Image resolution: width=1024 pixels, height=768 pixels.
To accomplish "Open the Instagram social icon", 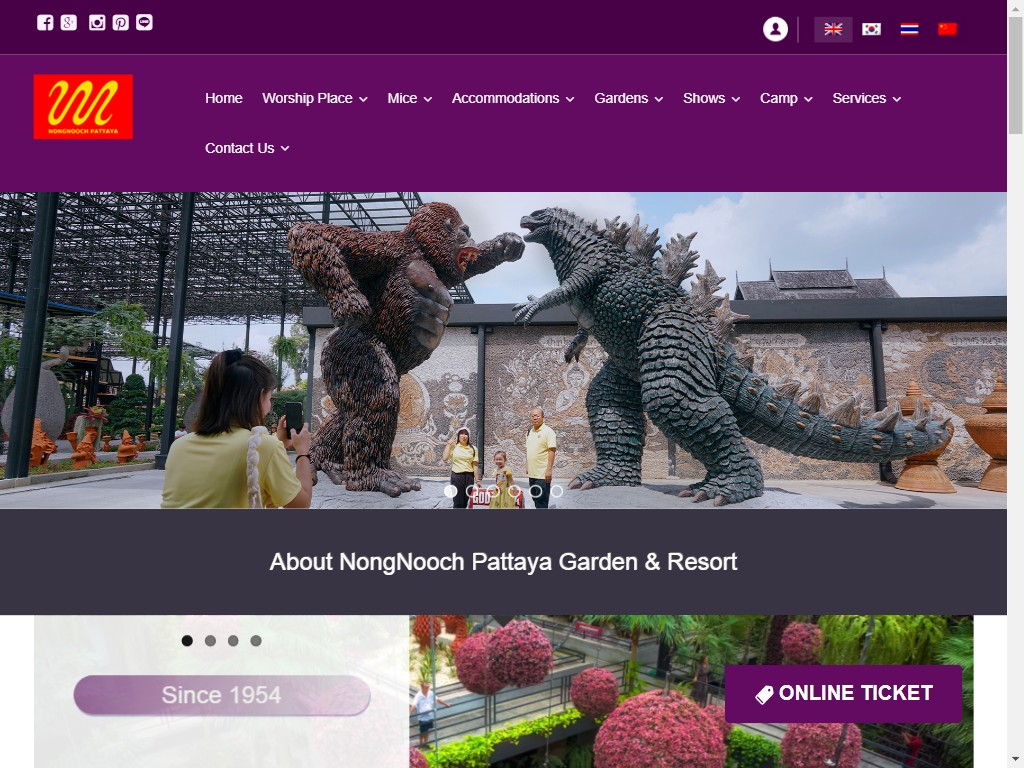I will (97, 22).
